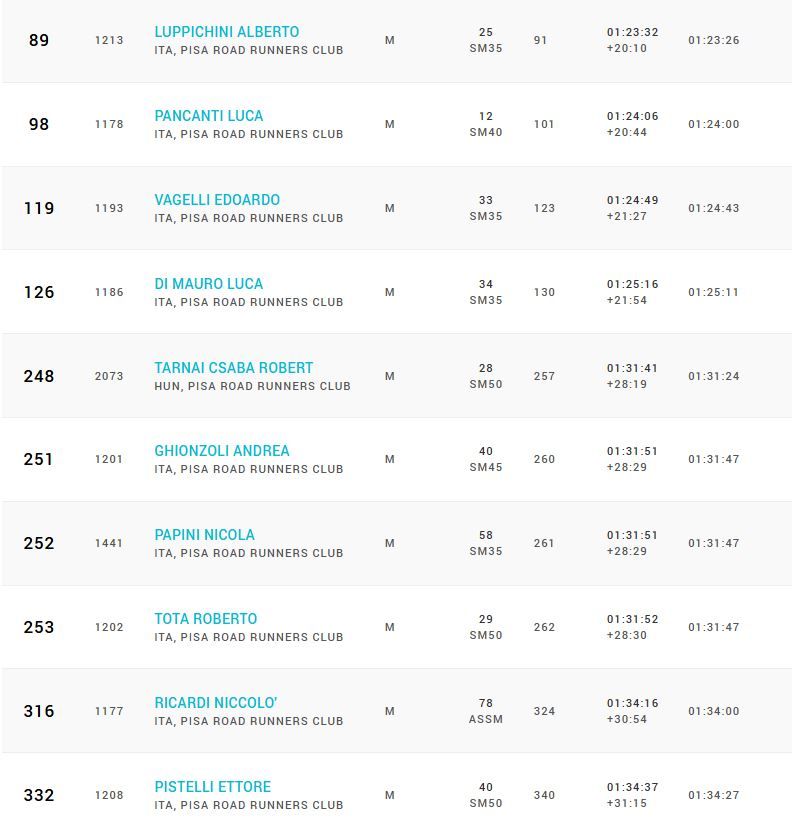Click the Ghionzoli Andrea name link
Viewport: 792px width, 826px height.
tap(221, 451)
